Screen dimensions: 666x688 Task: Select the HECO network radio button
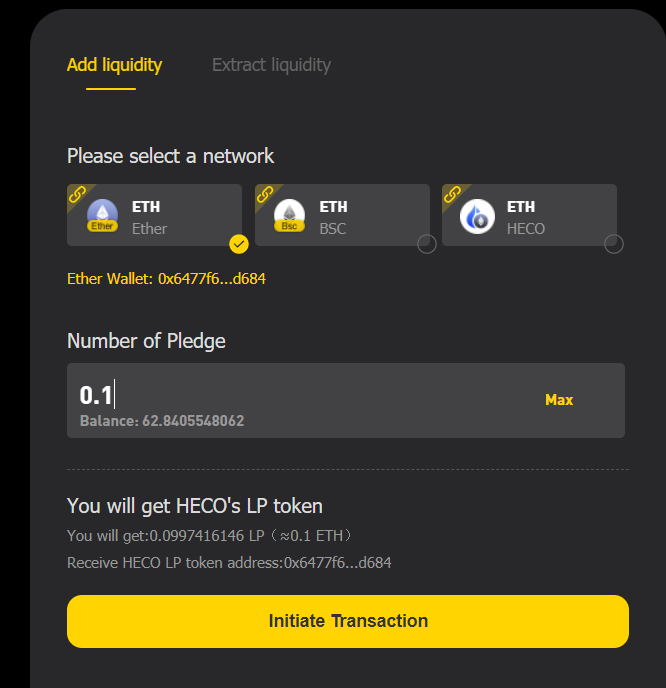pos(614,244)
